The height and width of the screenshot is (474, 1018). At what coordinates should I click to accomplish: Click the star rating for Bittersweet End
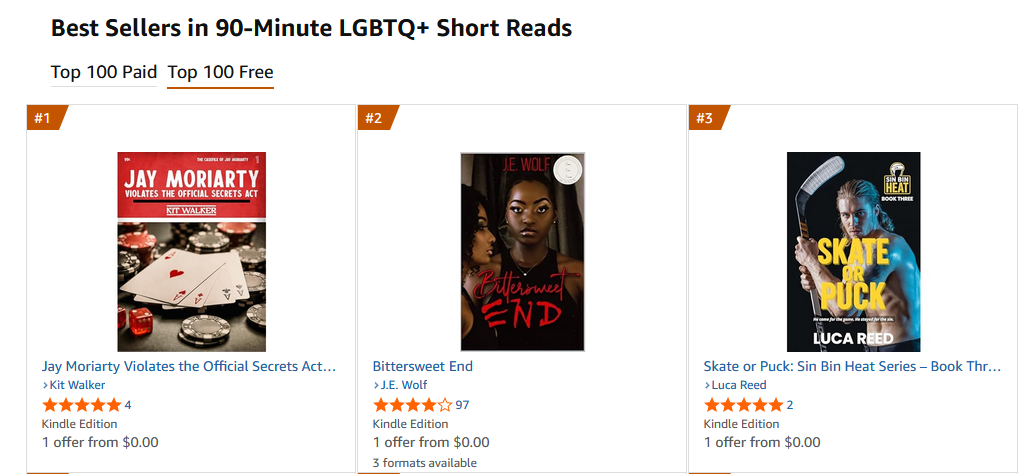click(412, 405)
